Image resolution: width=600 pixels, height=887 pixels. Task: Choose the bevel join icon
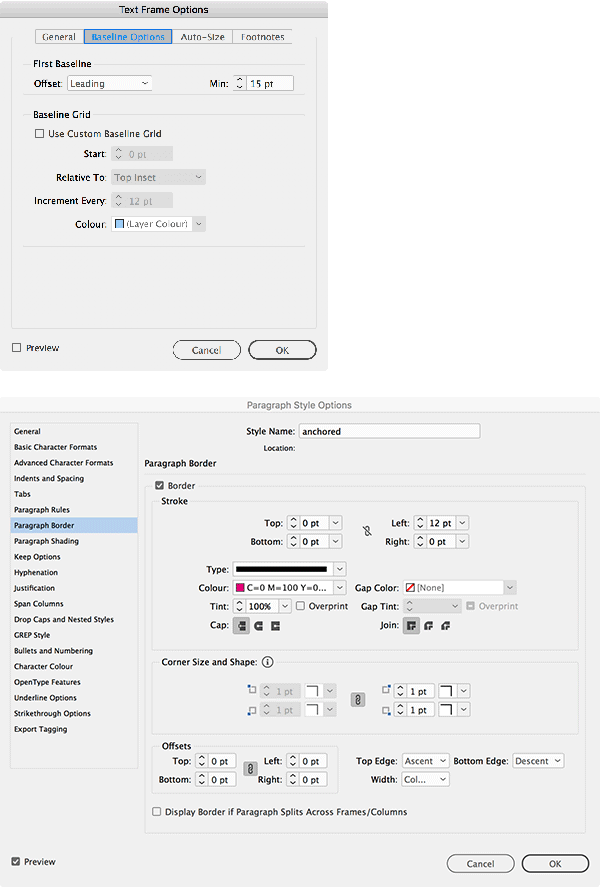pos(446,626)
